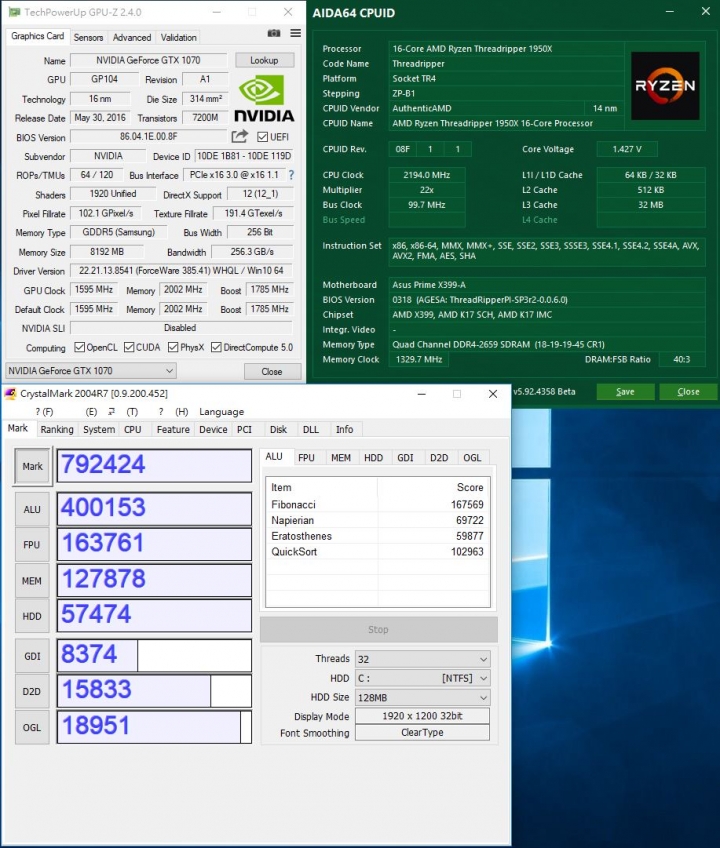Viewport: 720px width, 848px height.
Task: Run the ALU benchmark button
Action: pyautogui.click(x=32, y=509)
